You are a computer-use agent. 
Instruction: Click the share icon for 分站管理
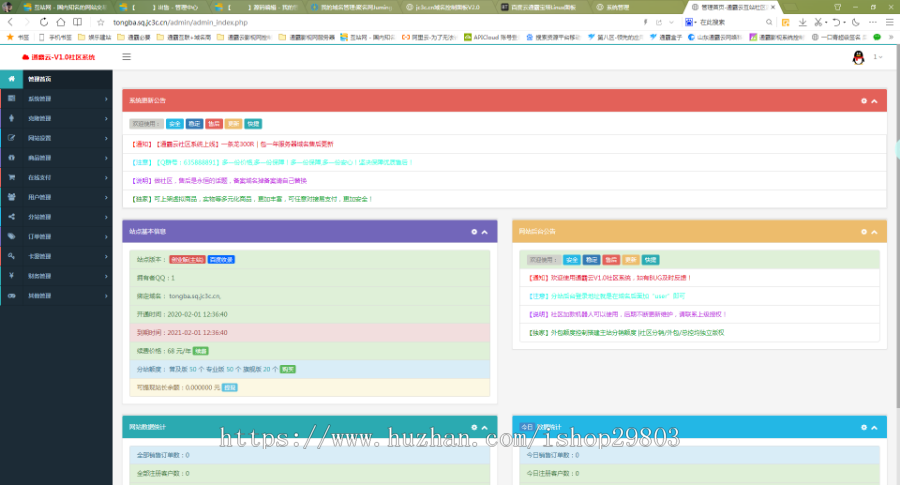point(11,217)
